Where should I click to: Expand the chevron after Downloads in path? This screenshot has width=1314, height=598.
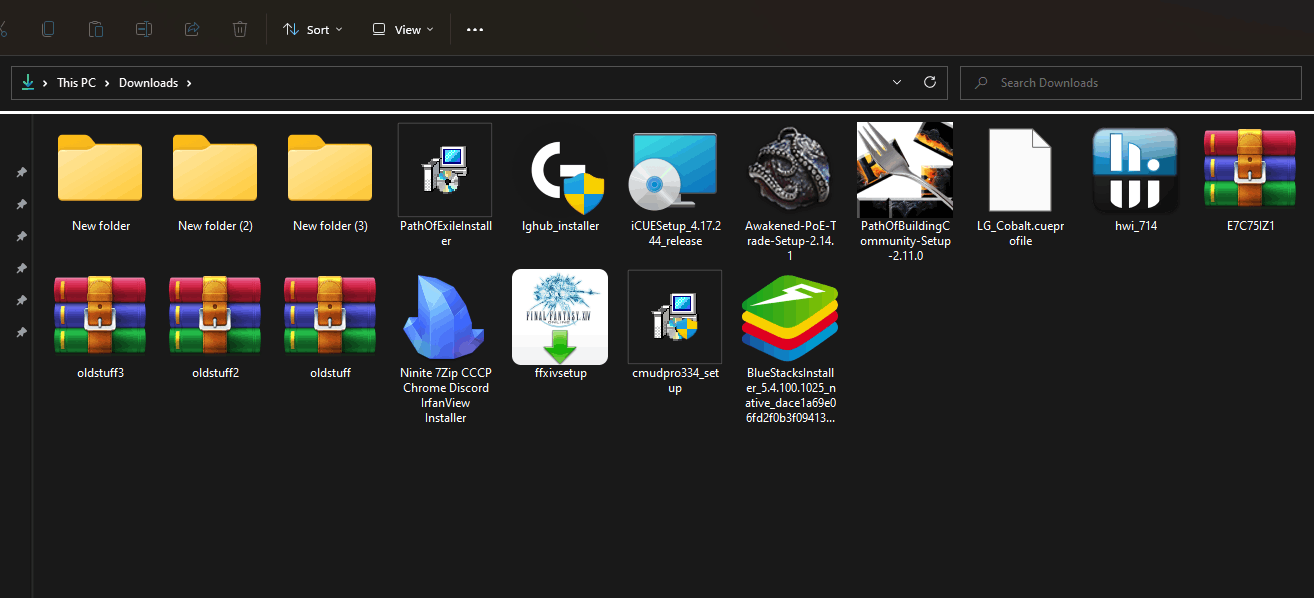(x=189, y=83)
